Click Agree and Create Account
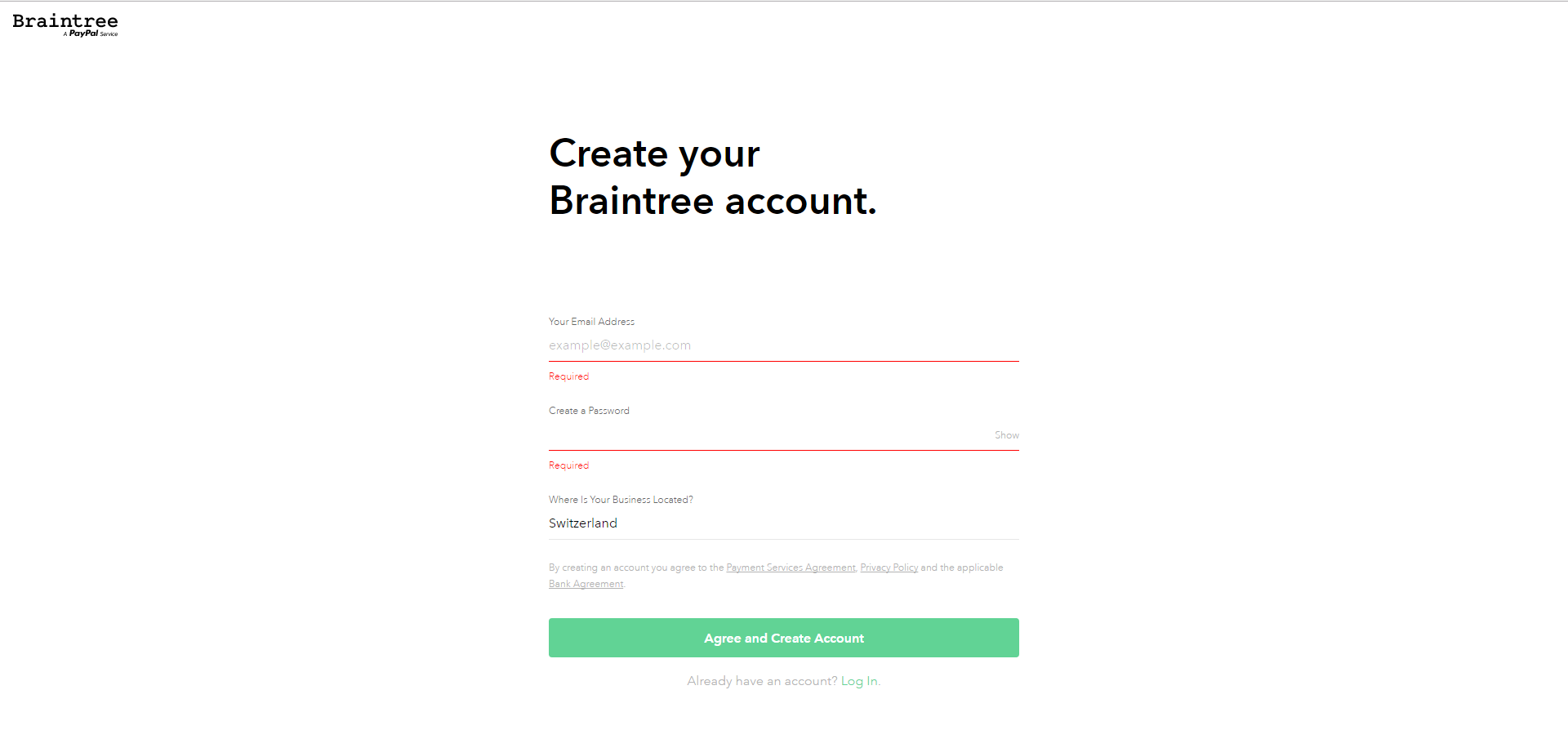The height and width of the screenshot is (739, 1568). pos(783,638)
